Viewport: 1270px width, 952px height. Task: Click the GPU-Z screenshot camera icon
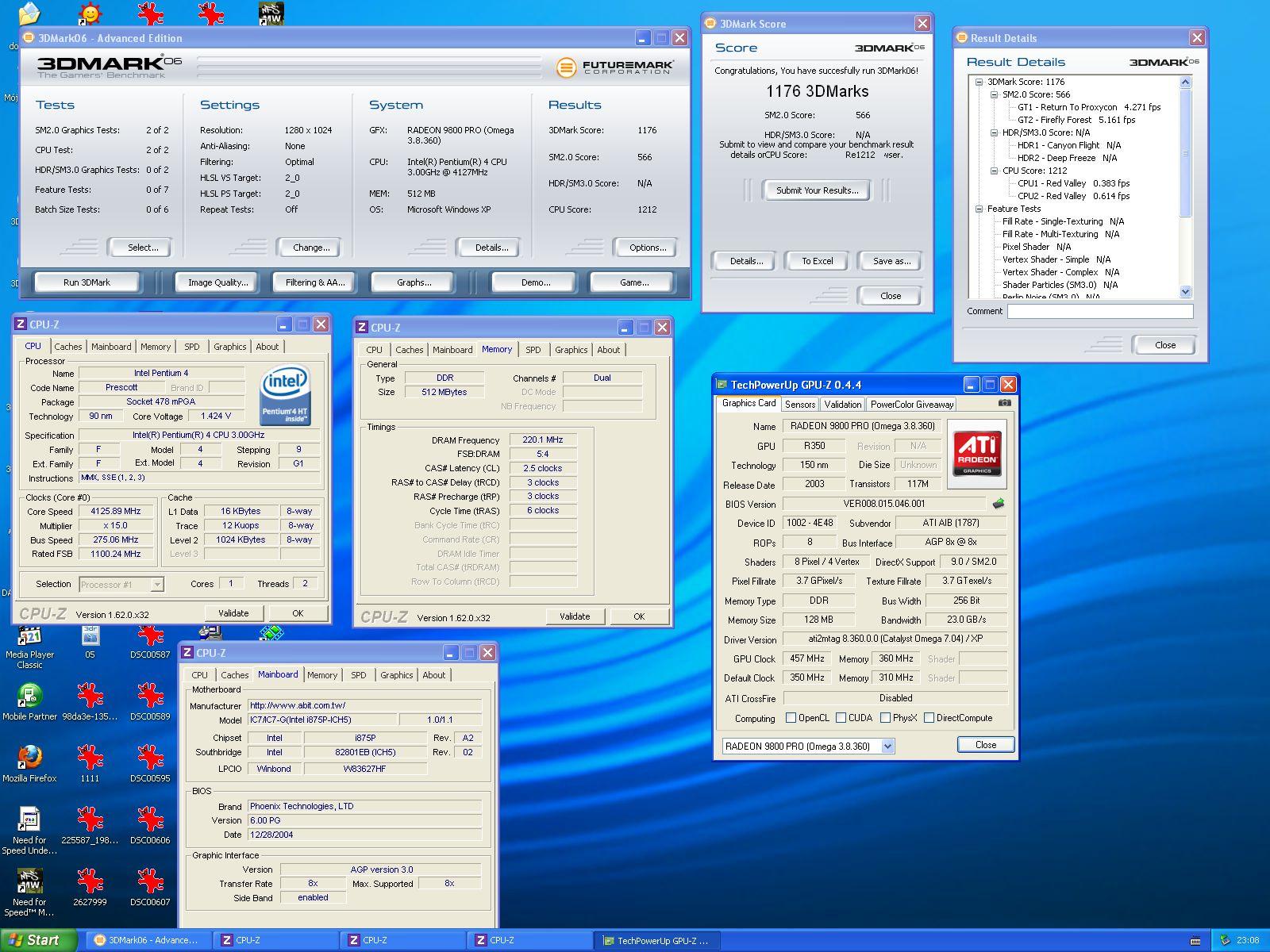[x=1004, y=403]
